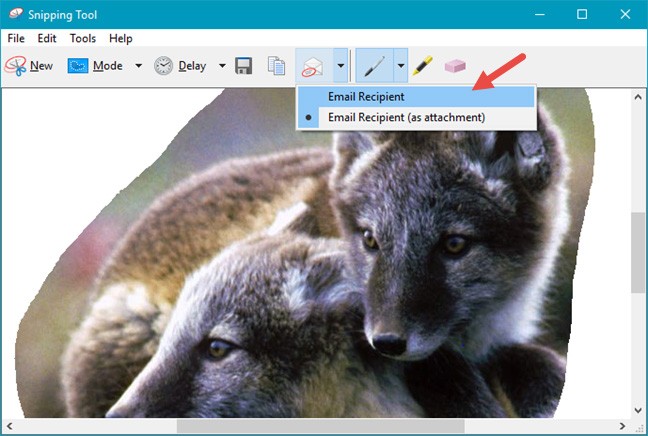
Task: Select the yellow Highlighter tool
Action: click(423, 66)
